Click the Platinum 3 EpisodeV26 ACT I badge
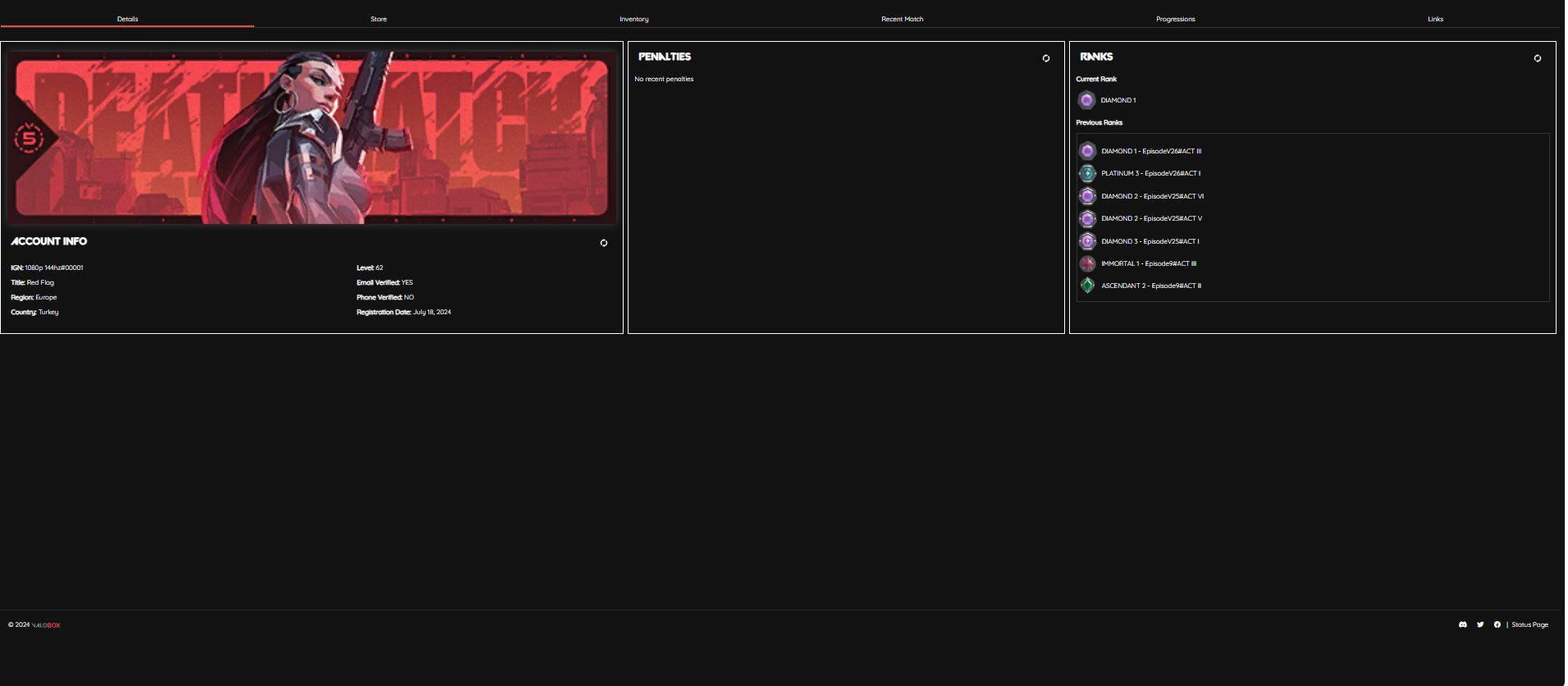 (x=1088, y=173)
